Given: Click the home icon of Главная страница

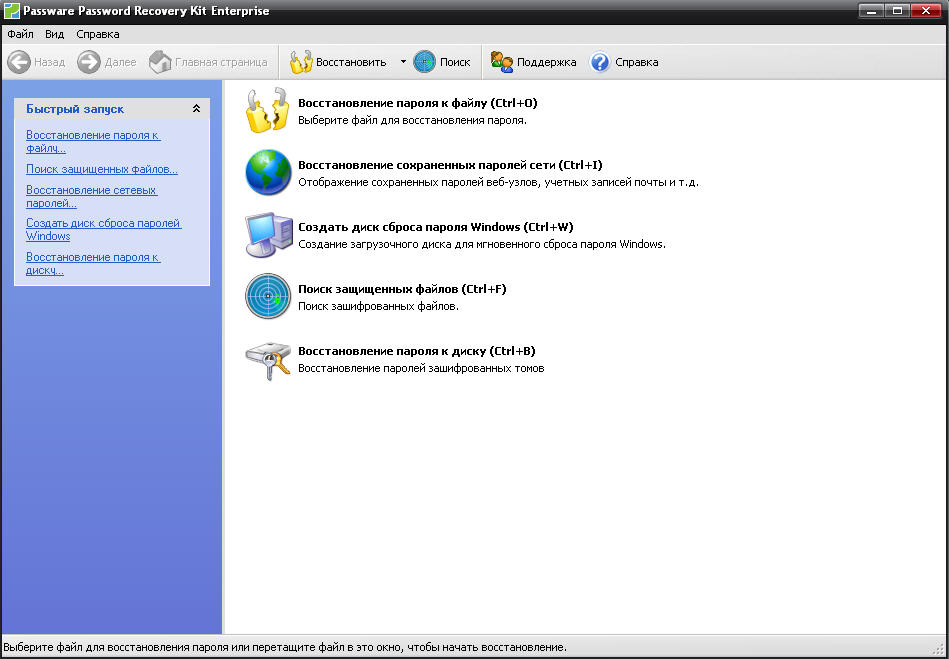Looking at the screenshot, I should tap(160, 62).
